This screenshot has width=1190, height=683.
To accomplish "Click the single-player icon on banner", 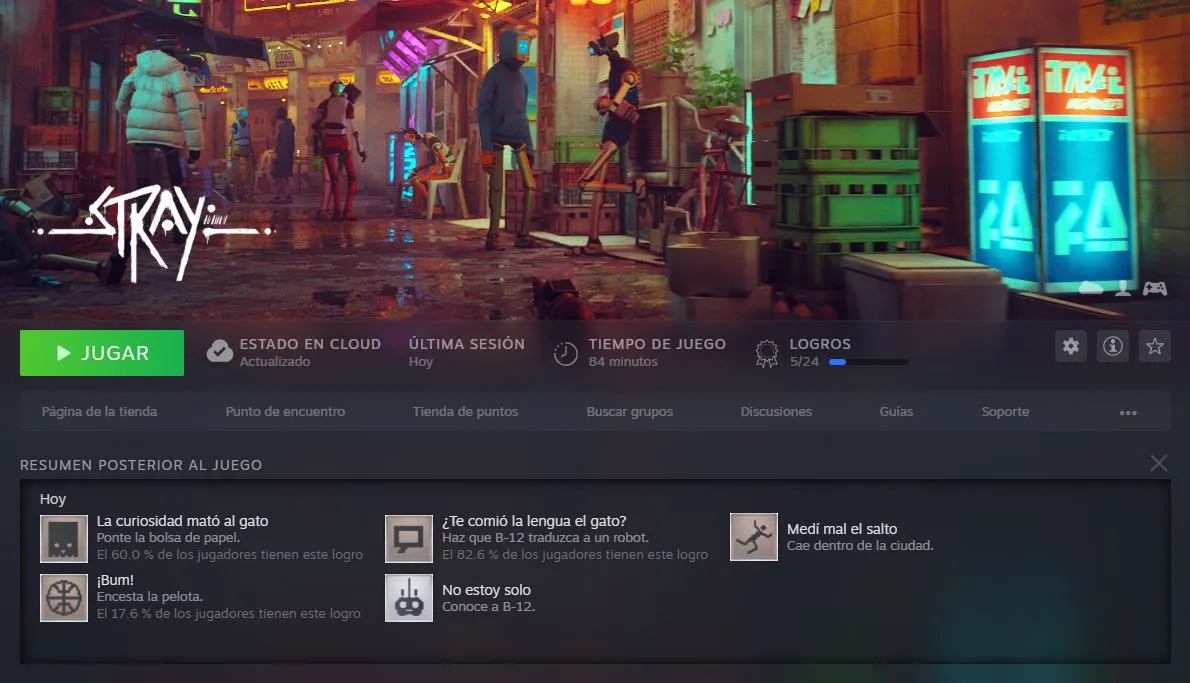I will click(x=1123, y=288).
